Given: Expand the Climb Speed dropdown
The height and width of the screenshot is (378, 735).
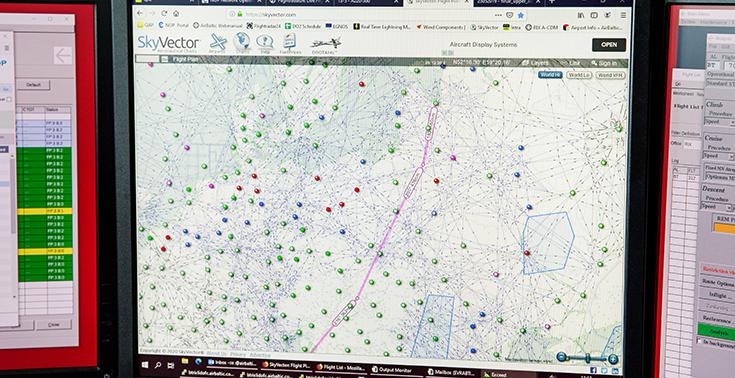Looking at the screenshot, I should pos(719,122).
